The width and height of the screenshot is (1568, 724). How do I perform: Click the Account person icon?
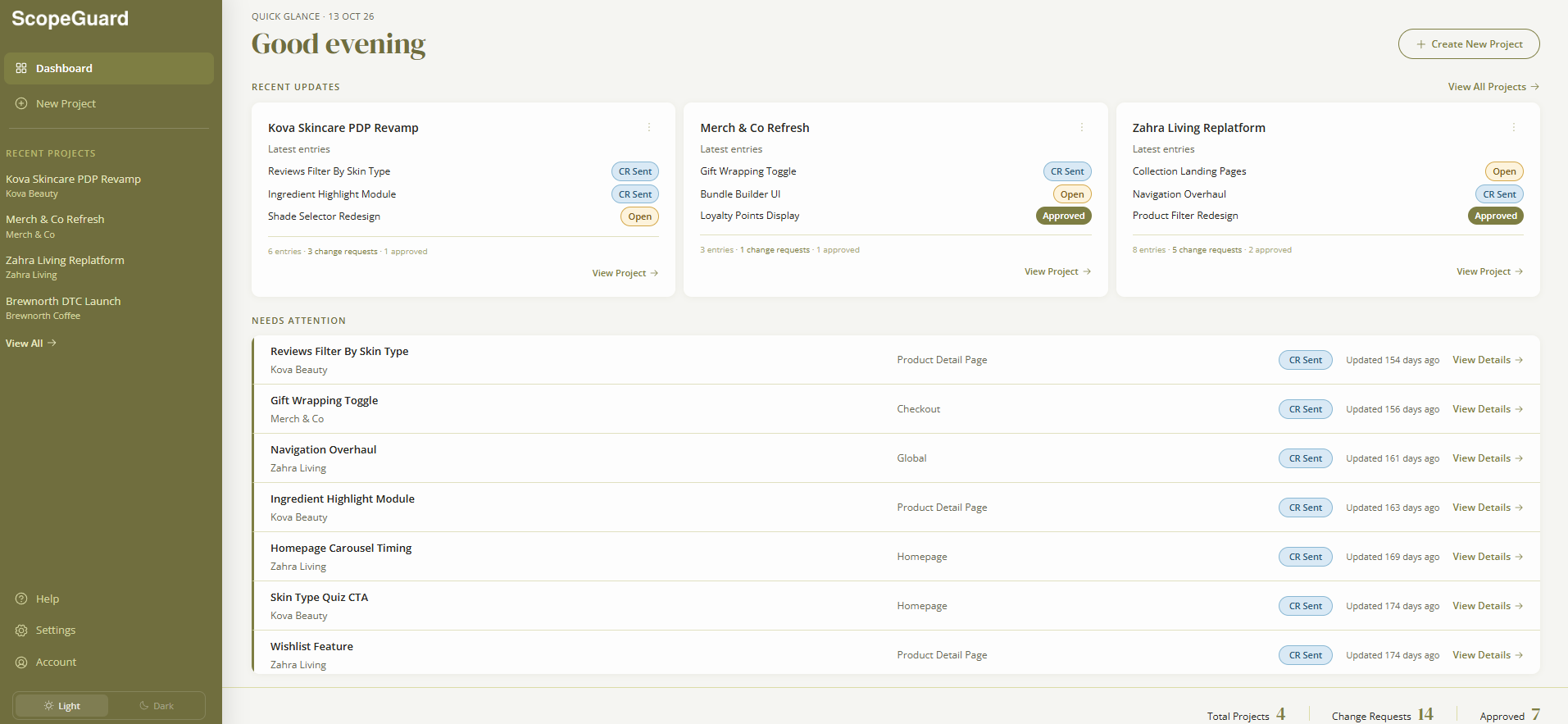point(21,662)
